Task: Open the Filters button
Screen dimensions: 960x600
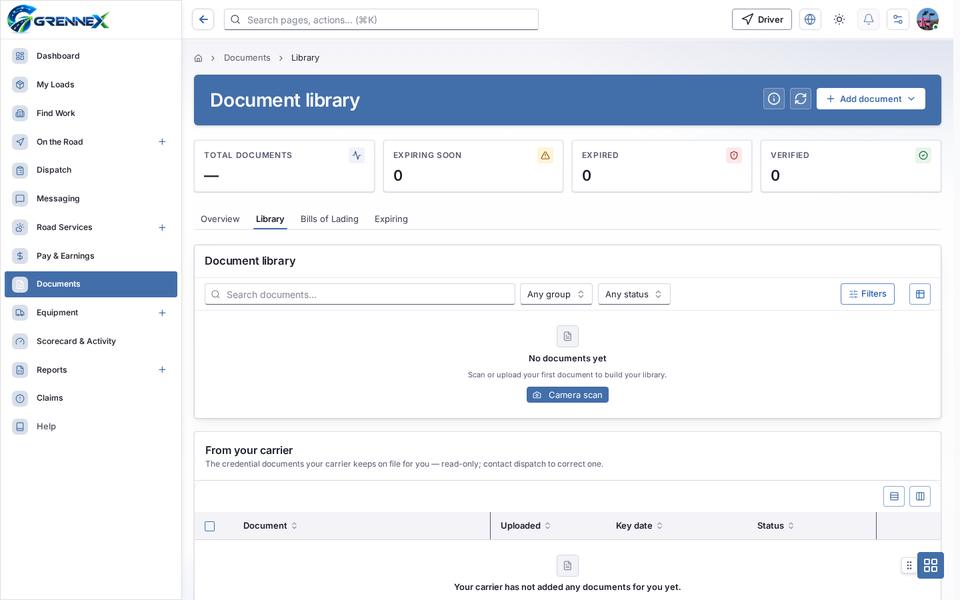Action: tap(868, 294)
